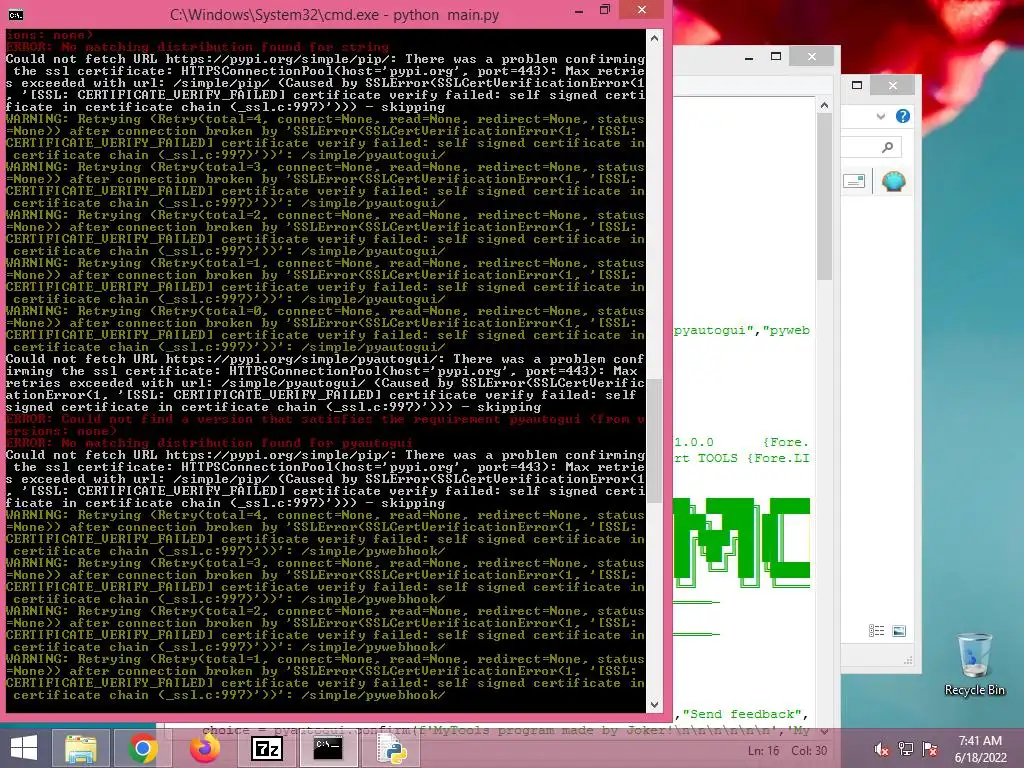Click the muted volume tray icon

coord(881,749)
